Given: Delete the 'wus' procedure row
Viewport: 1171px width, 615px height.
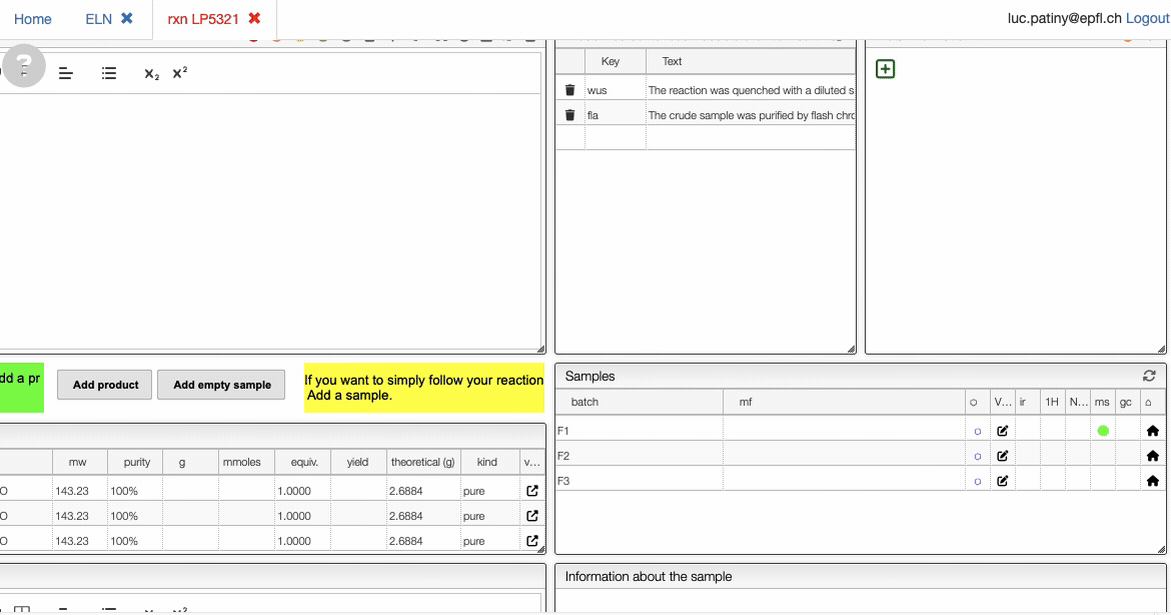Looking at the screenshot, I should [570, 90].
